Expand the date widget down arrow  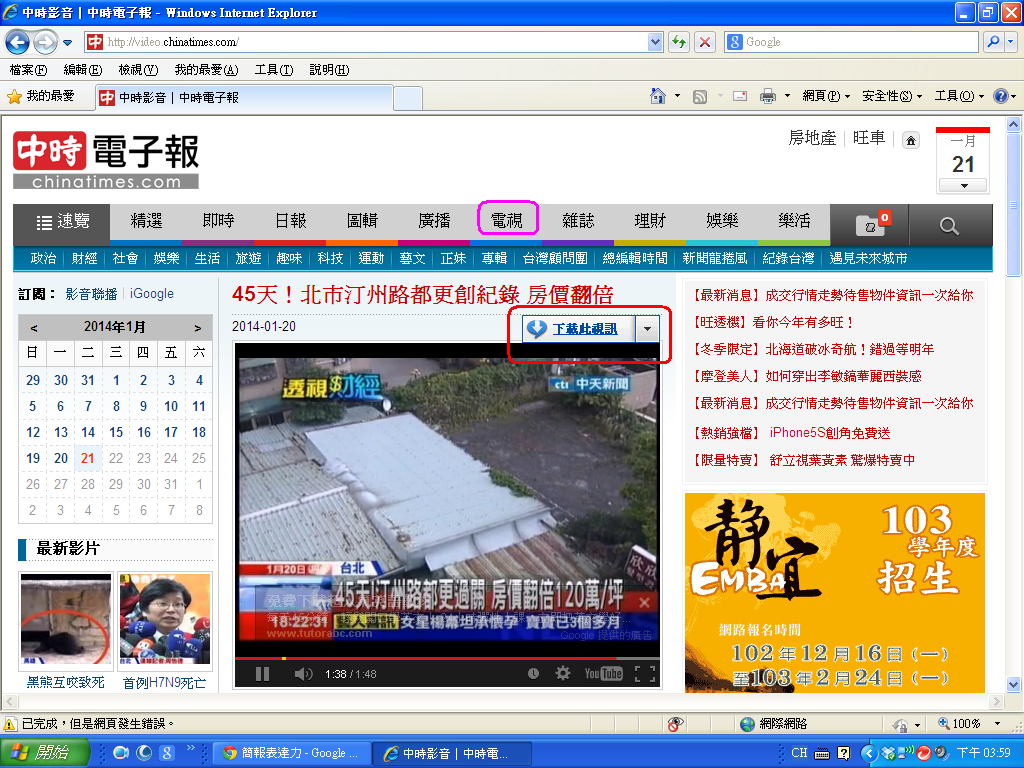coord(964,186)
